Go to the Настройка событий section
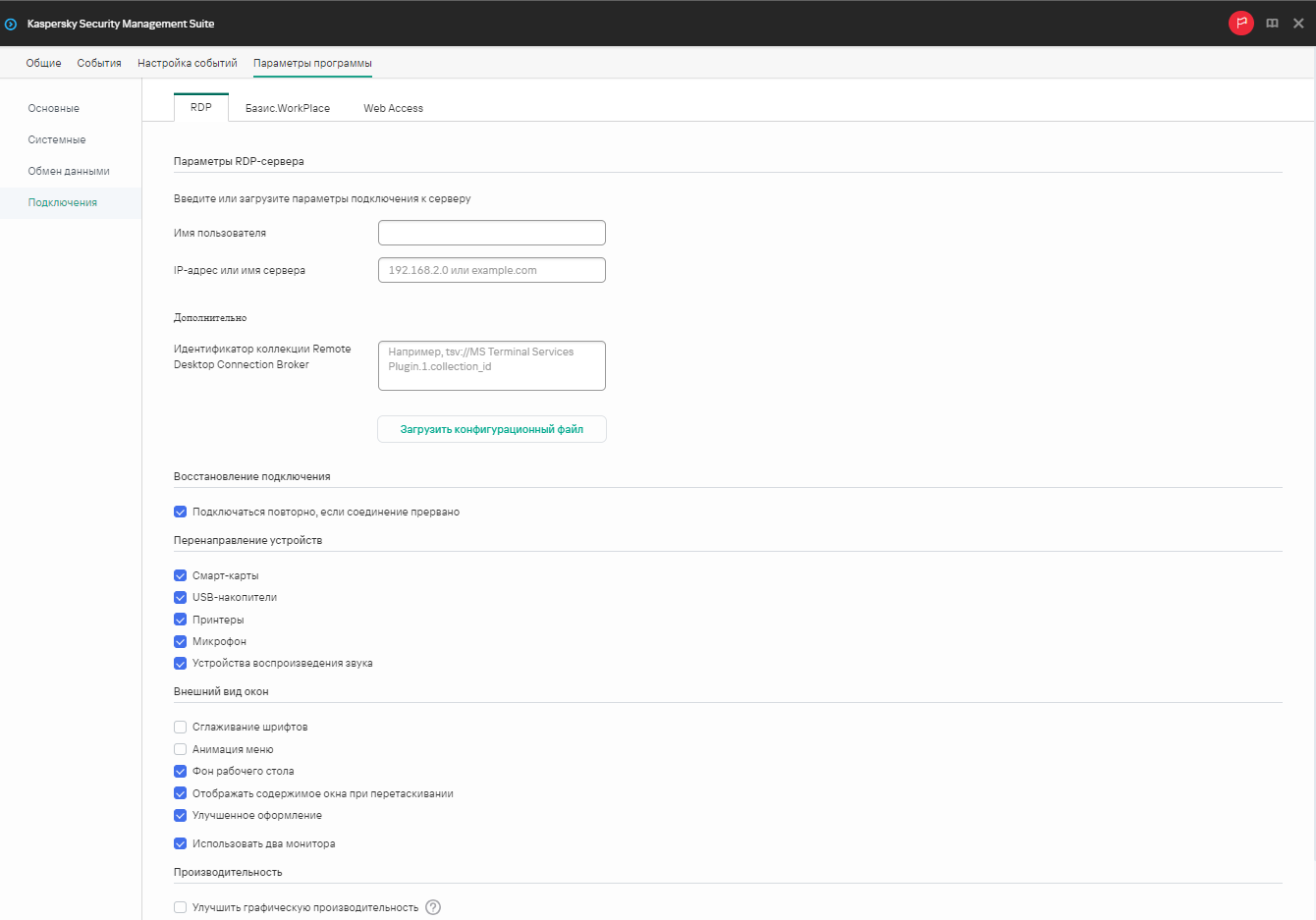 click(188, 62)
